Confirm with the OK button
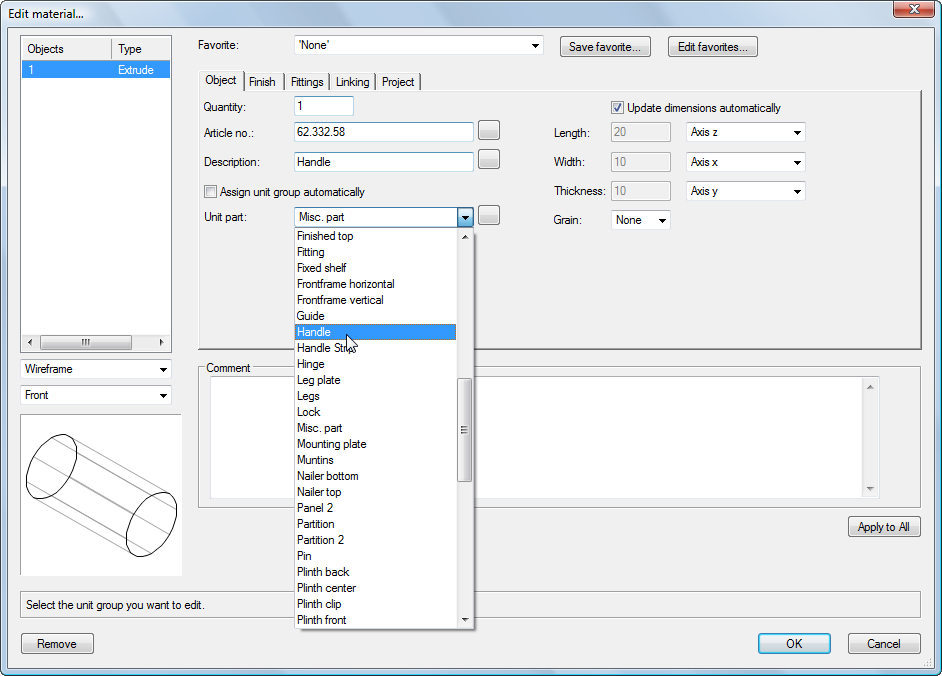The width and height of the screenshot is (942, 676). [794, 644]
